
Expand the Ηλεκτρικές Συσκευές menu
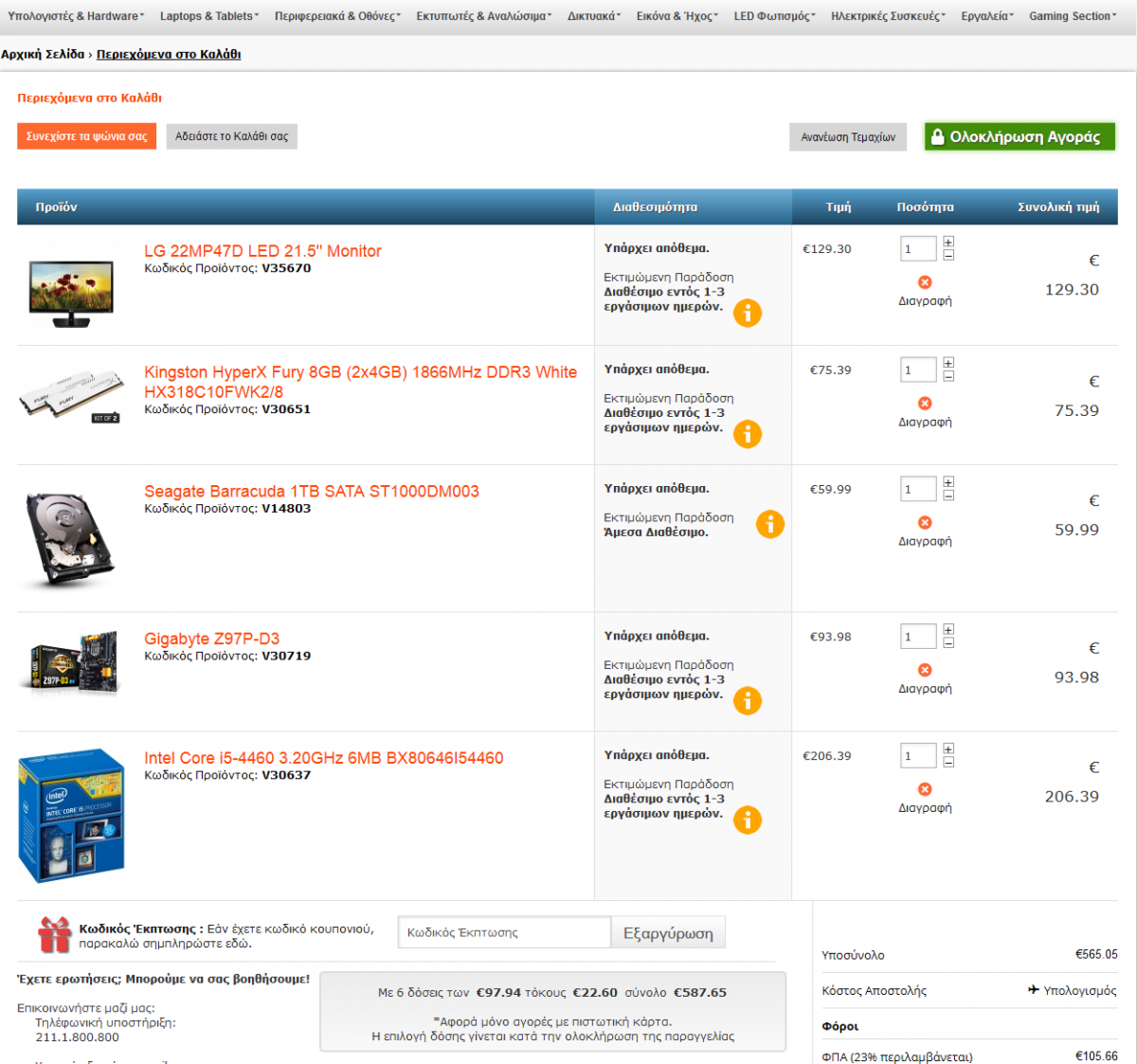pos(888,16)
